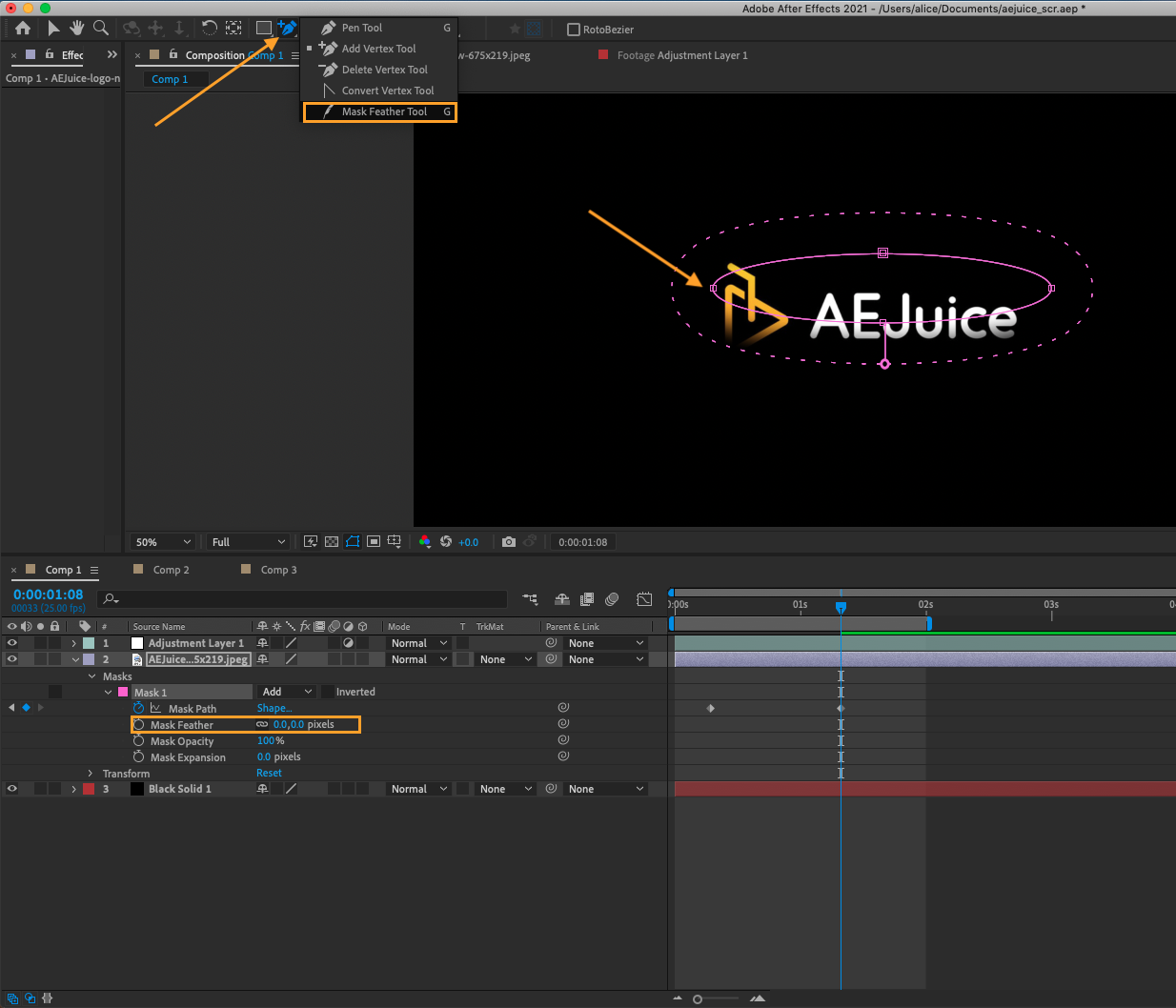This screenshot has height=1008, width=1176.
Task: Enable the RotoBezier checkbox
Action: coord(574,30)
